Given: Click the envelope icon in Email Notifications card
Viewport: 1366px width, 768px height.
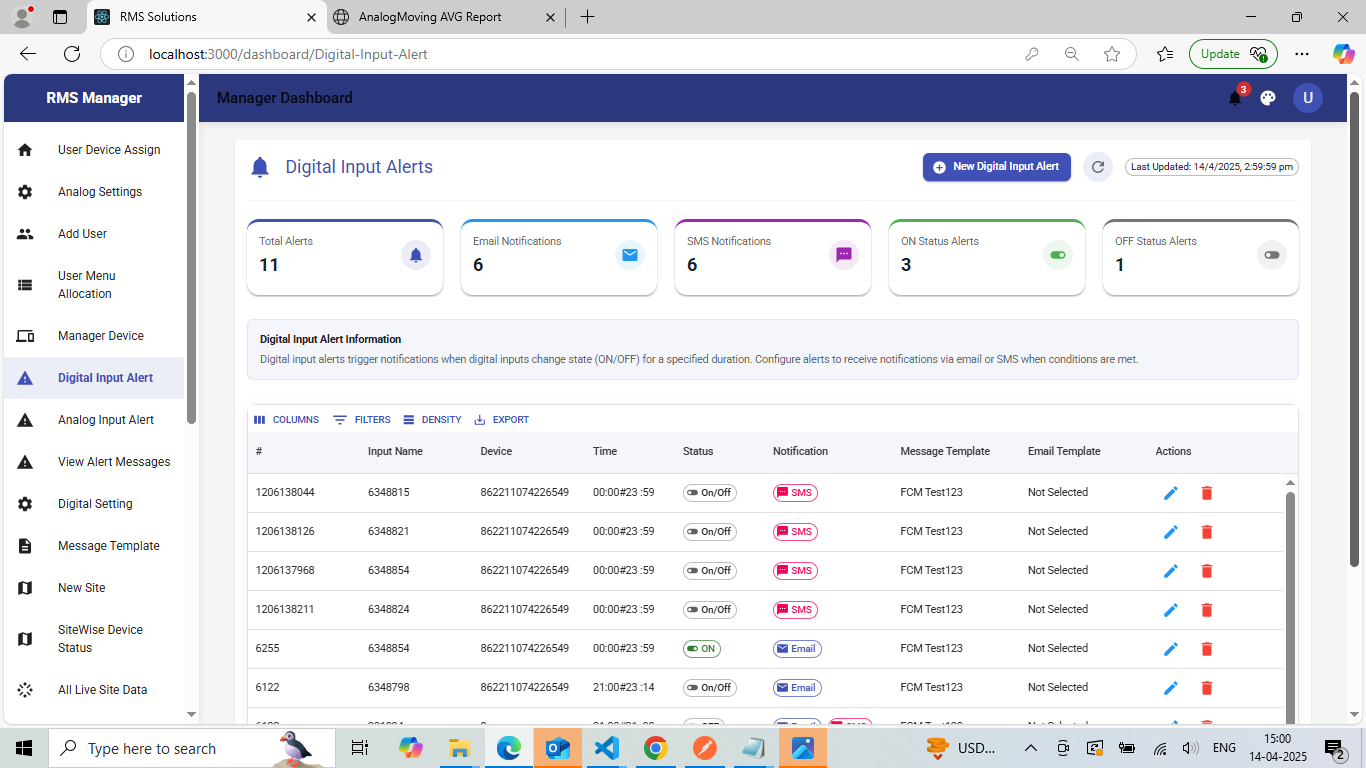Looking at the screenshot, I should (x=630, y=255).
